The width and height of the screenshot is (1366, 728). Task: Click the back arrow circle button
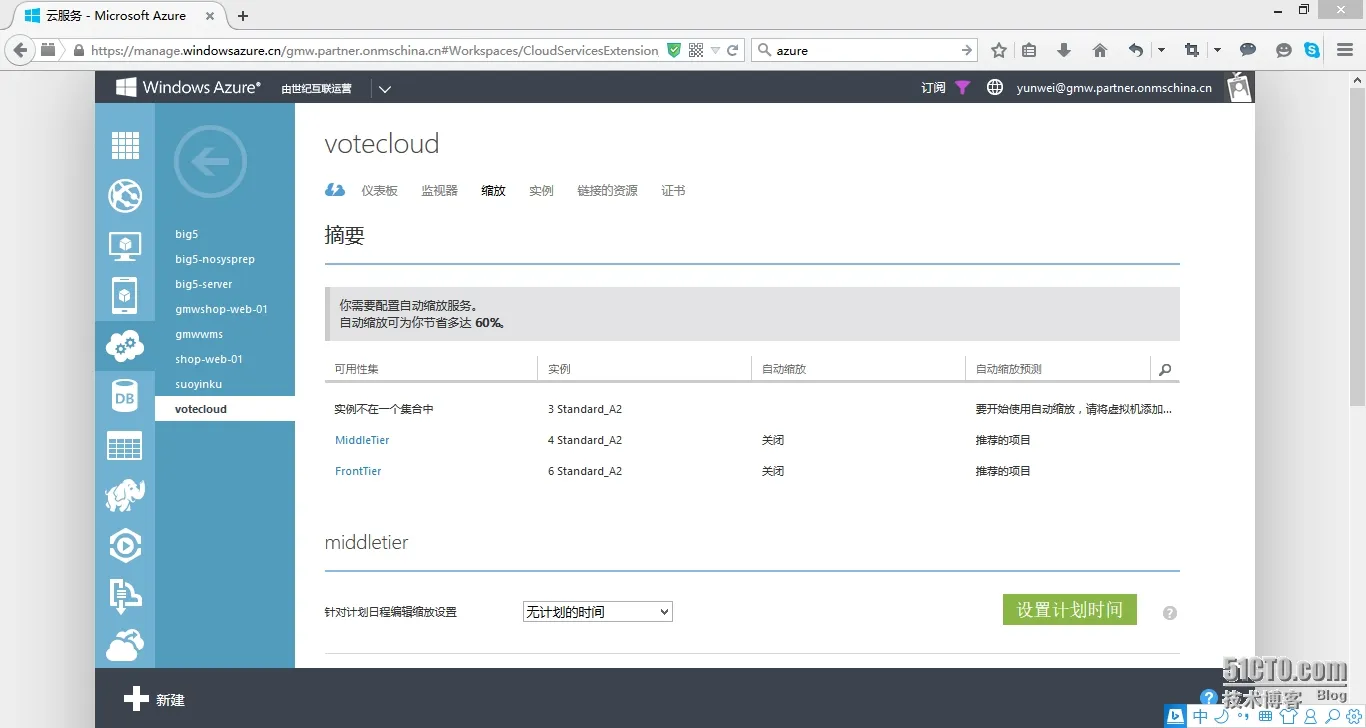209,161
